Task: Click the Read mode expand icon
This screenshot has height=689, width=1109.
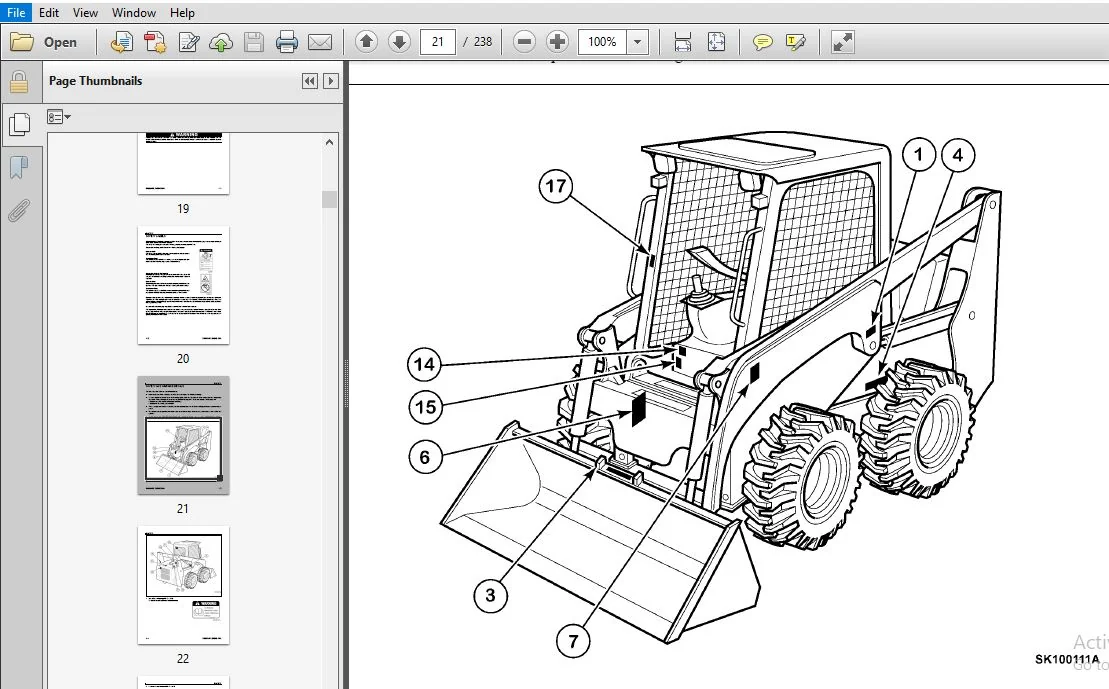Action: coord(842,42)
